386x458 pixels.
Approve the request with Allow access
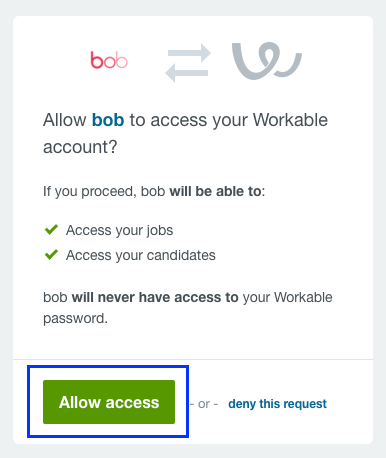coord(109,402)
